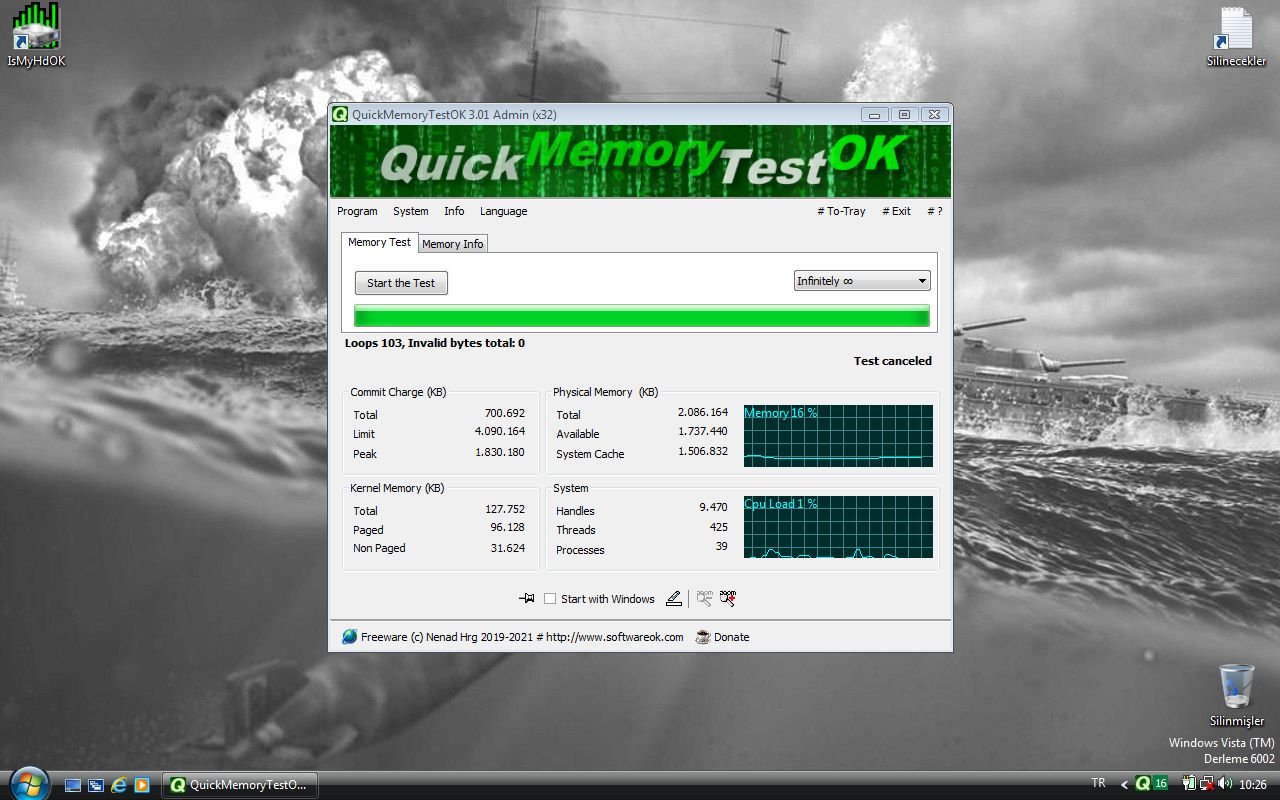Click the Donate link text
Viewport: 1280px width, 800px height.
point(731,637)
